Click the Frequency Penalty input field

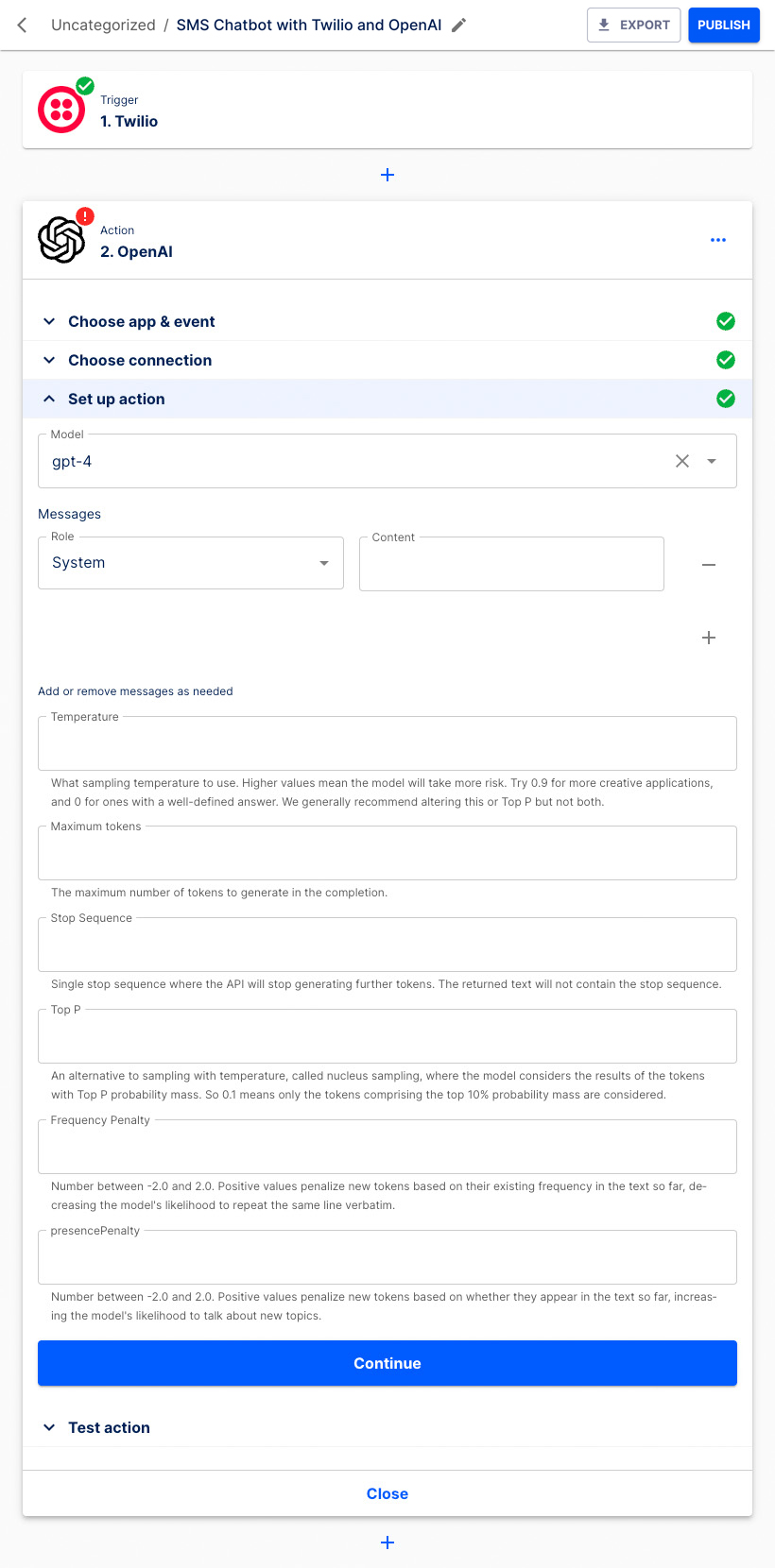tap(387, 1147)
